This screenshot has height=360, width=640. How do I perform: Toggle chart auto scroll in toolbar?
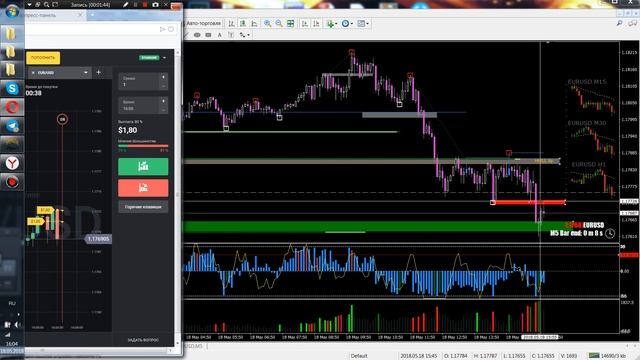click(x=304, y=24)
